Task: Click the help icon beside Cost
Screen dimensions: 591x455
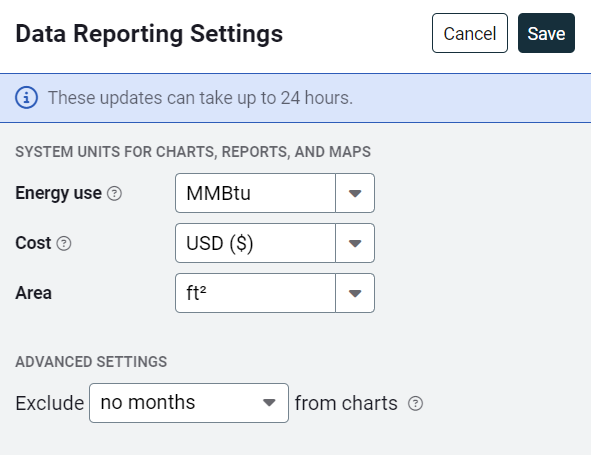Action: click(x=64, y=243)
